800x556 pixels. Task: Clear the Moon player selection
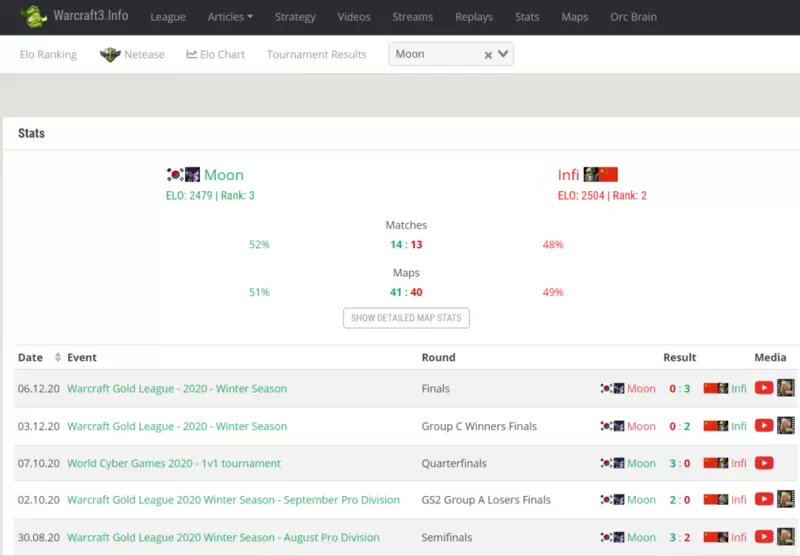coord(488,55)
